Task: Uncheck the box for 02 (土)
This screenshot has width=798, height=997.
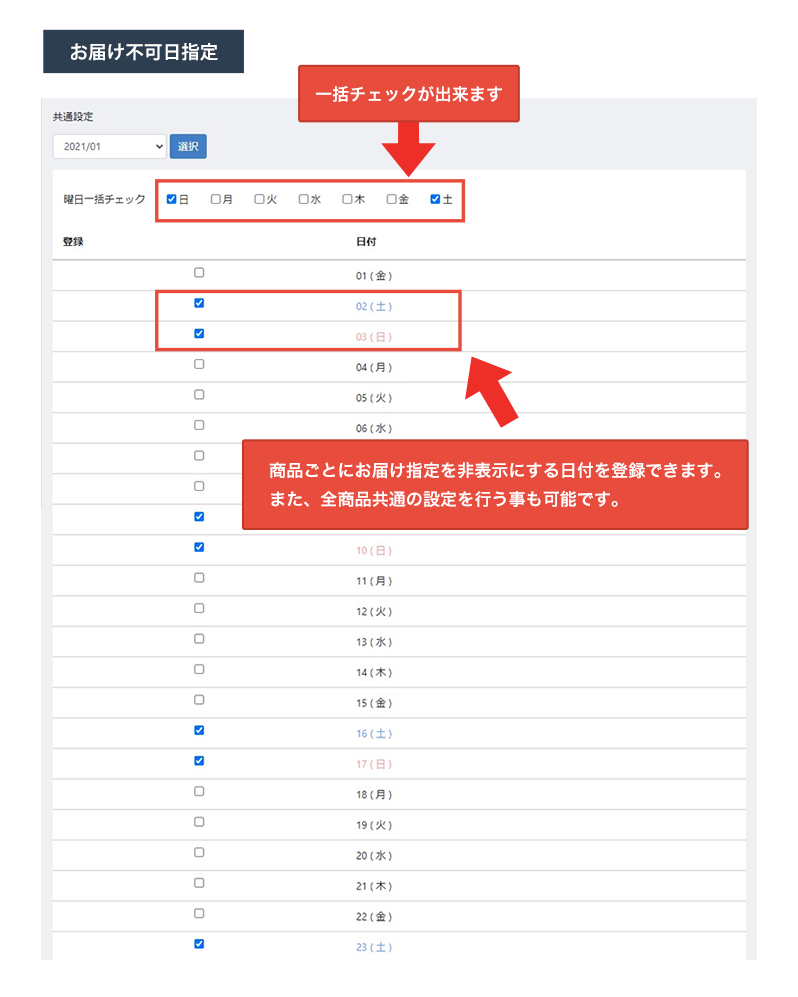Action: 199,303
